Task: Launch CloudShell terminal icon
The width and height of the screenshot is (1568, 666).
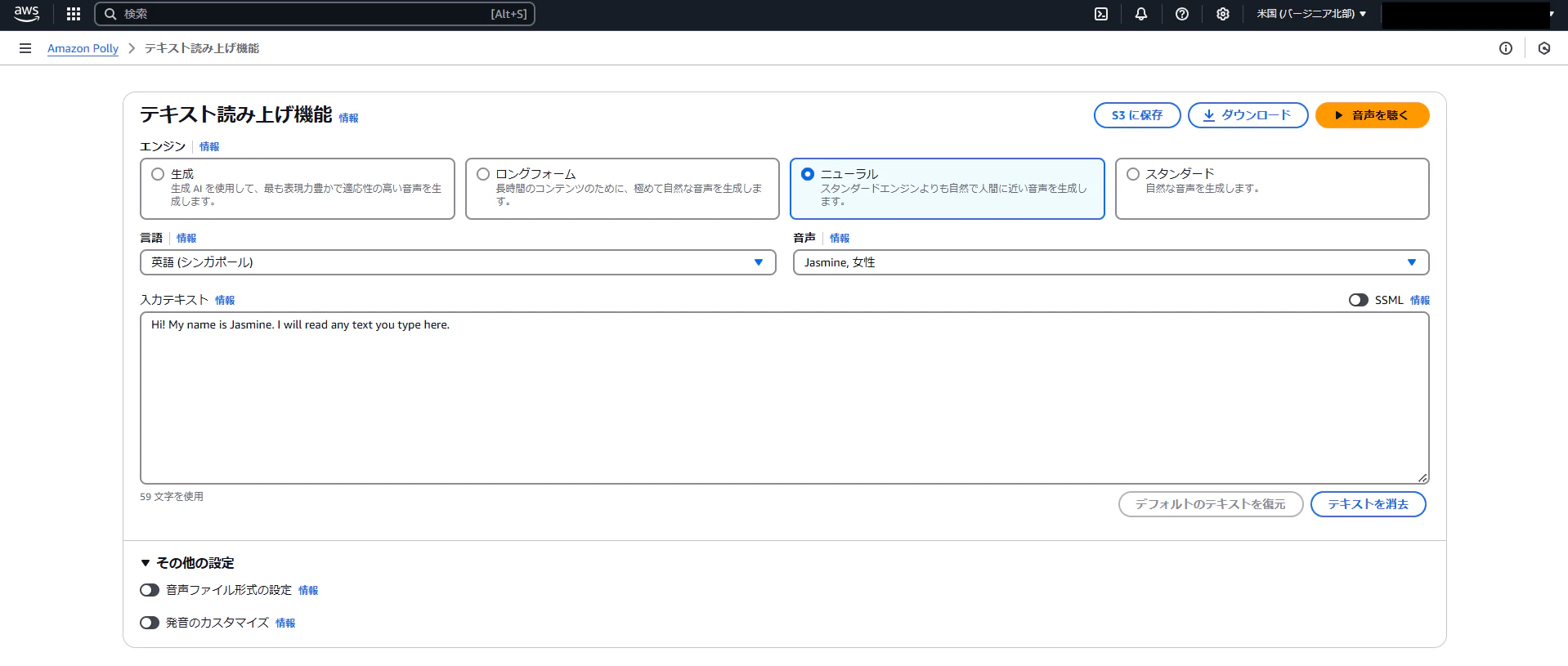Action: click(1101, 14)
